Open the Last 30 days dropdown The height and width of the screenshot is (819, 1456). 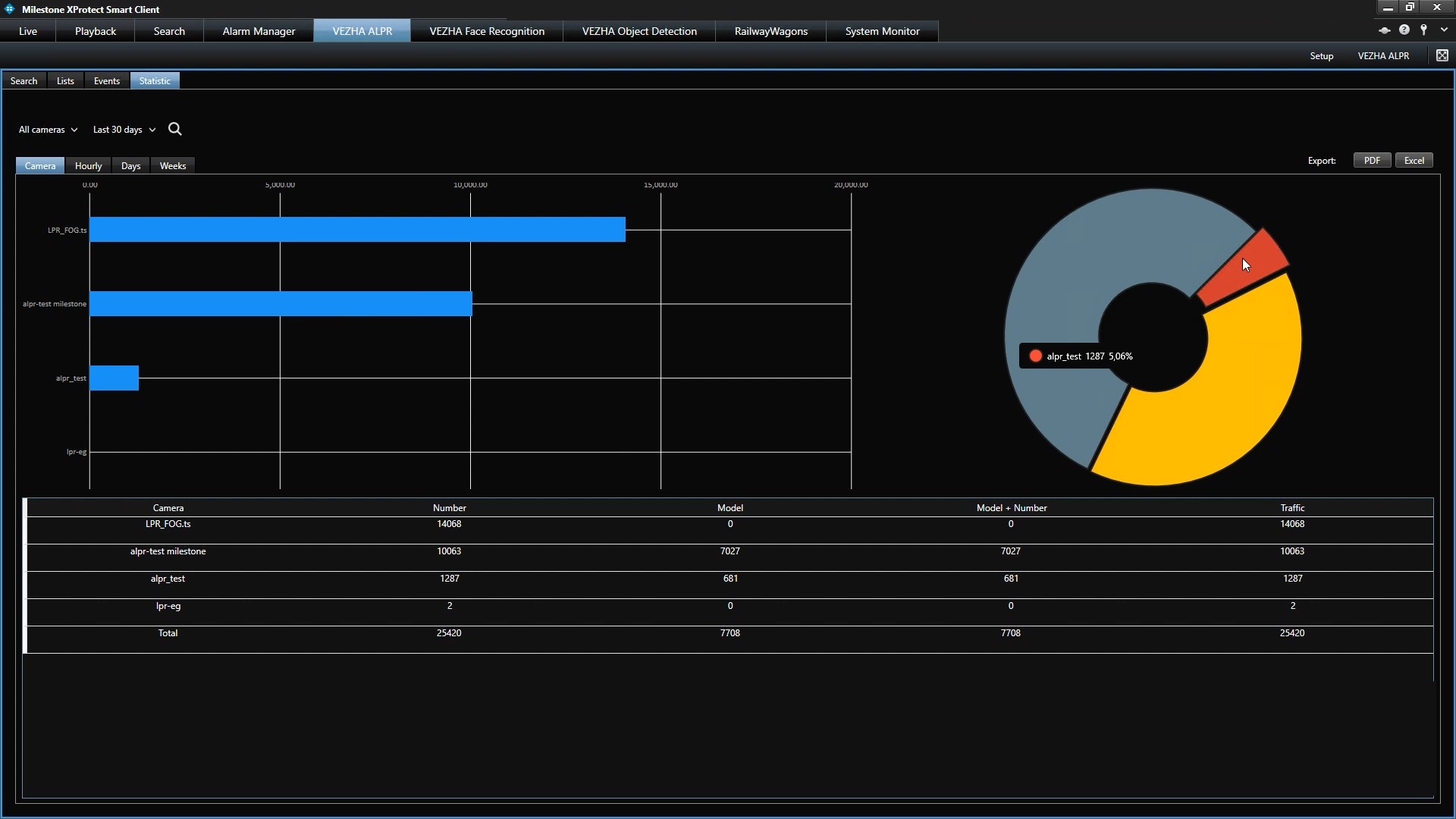pyautogui.click(x=124, y=130)
